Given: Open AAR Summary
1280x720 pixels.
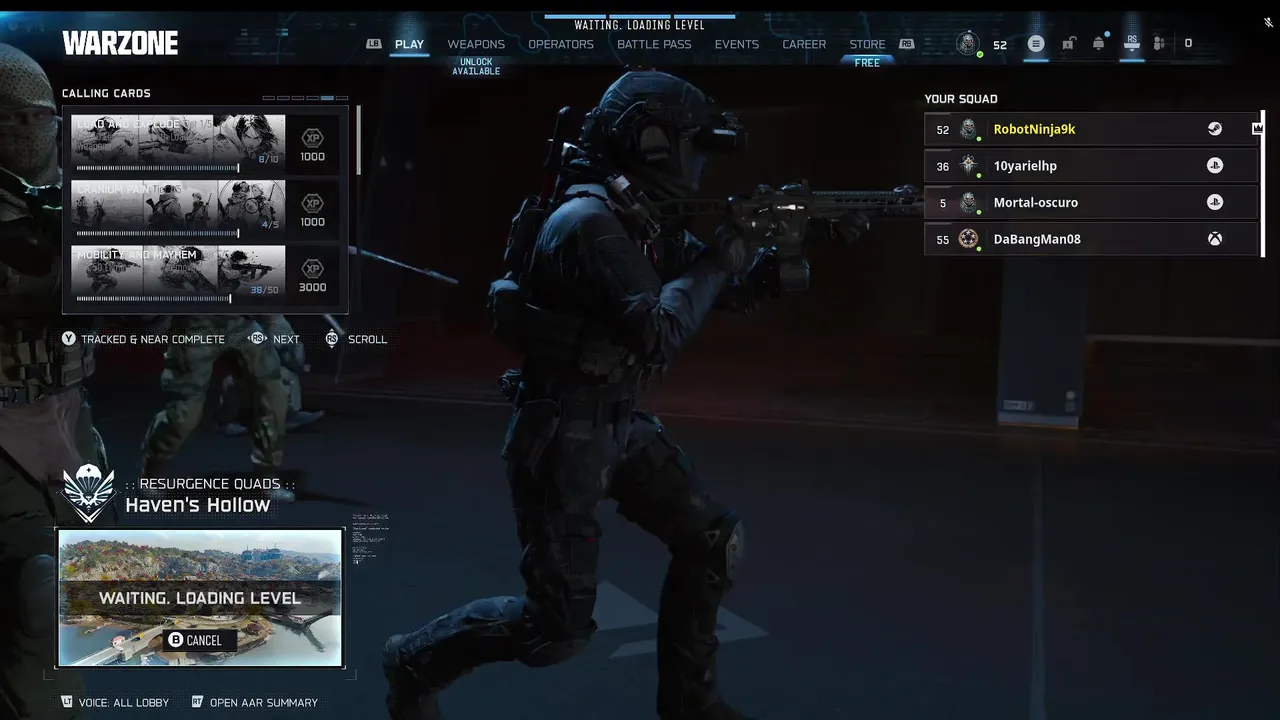Looking at the screenshot, I should coord(254,702).
